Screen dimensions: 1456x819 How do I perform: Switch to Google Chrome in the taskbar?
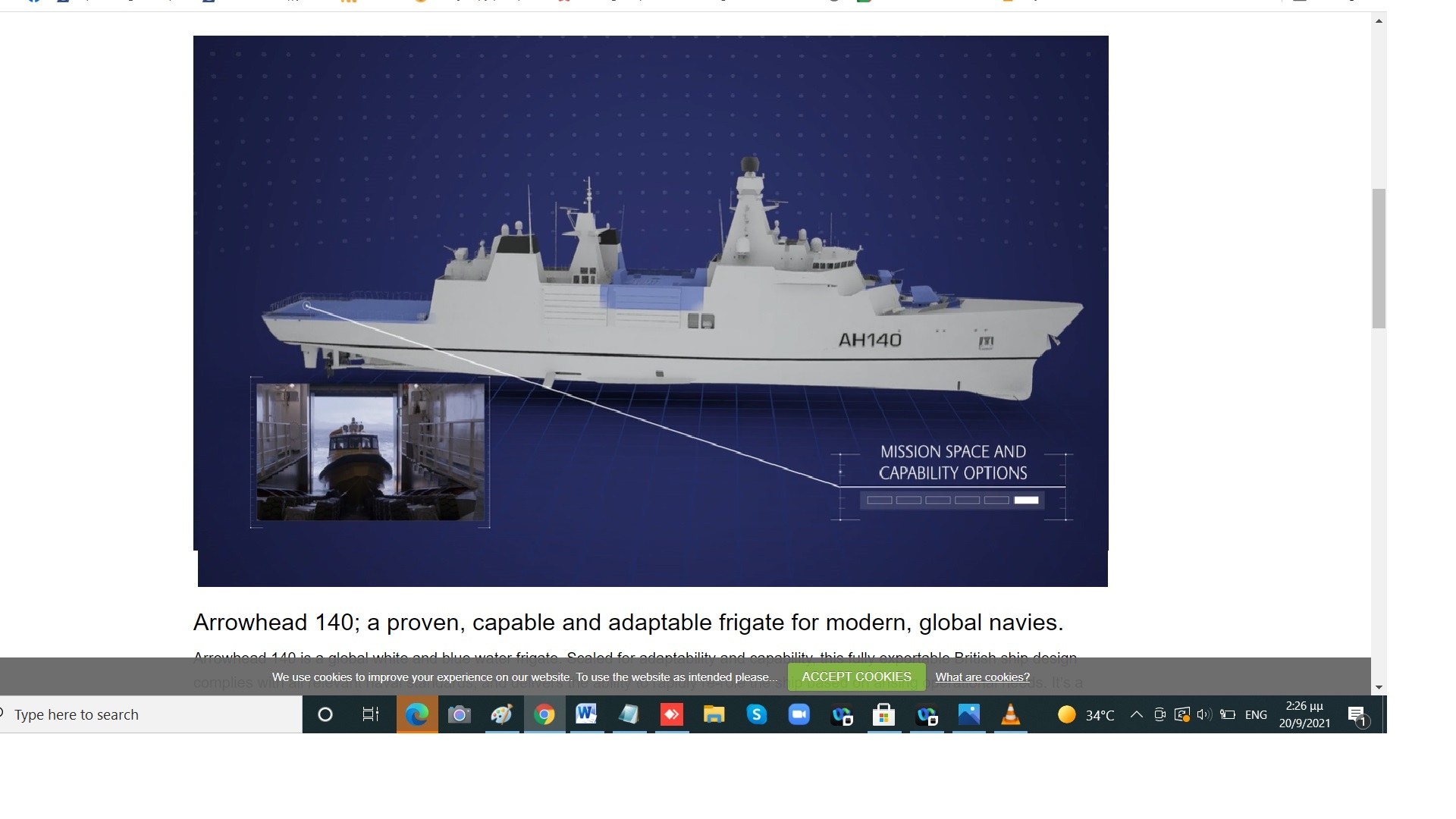(x=544, y=714)
